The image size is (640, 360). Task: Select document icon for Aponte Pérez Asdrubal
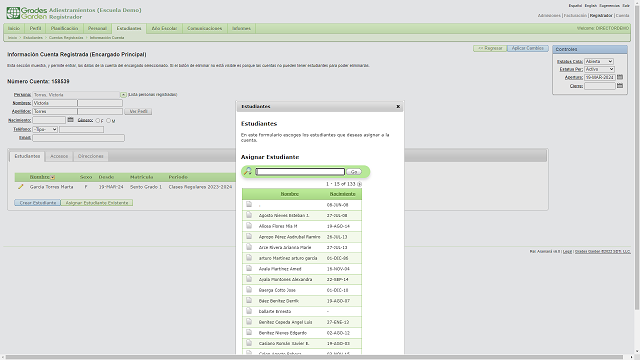click(249, 236)
